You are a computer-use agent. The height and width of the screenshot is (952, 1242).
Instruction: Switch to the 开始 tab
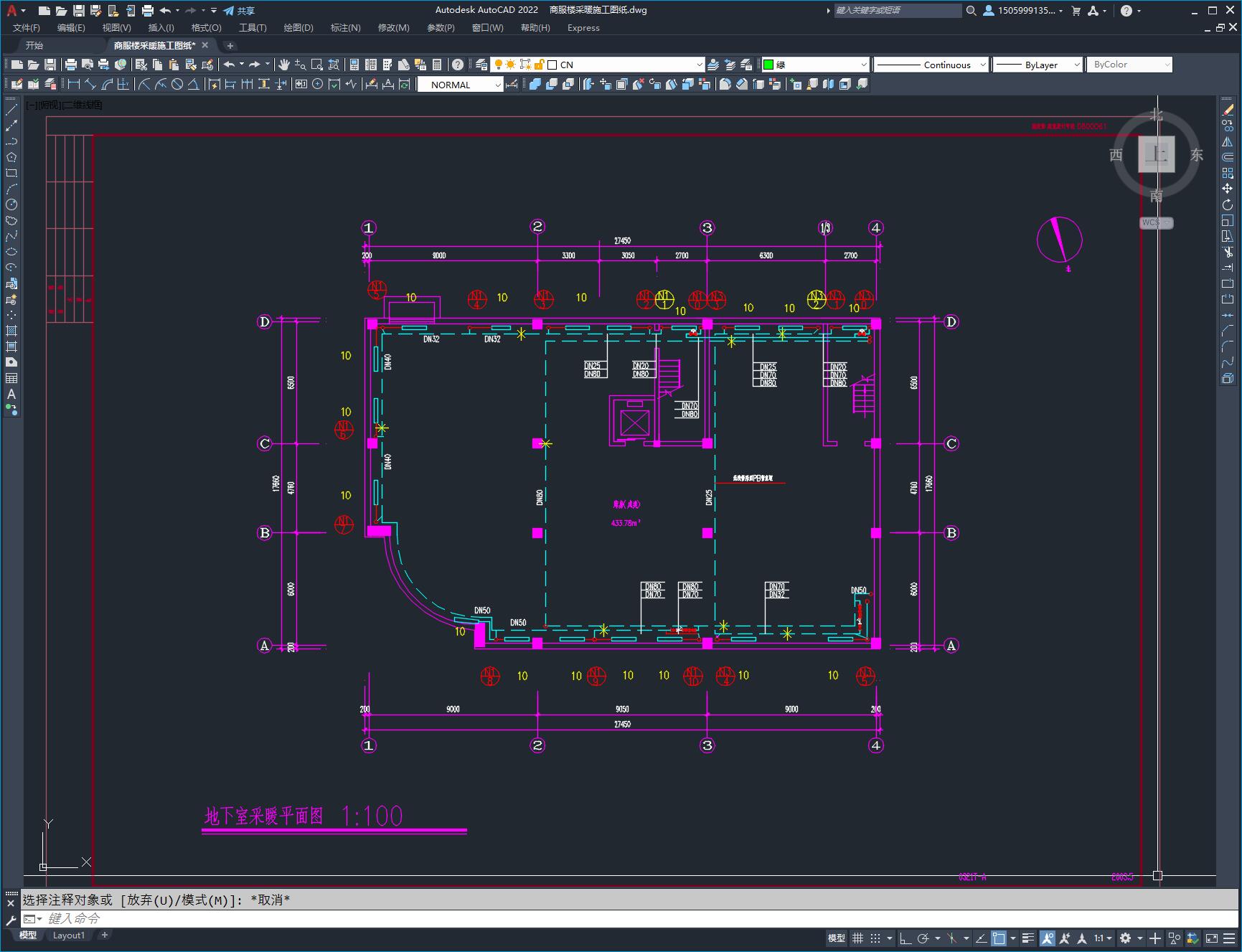pos(34,45)
